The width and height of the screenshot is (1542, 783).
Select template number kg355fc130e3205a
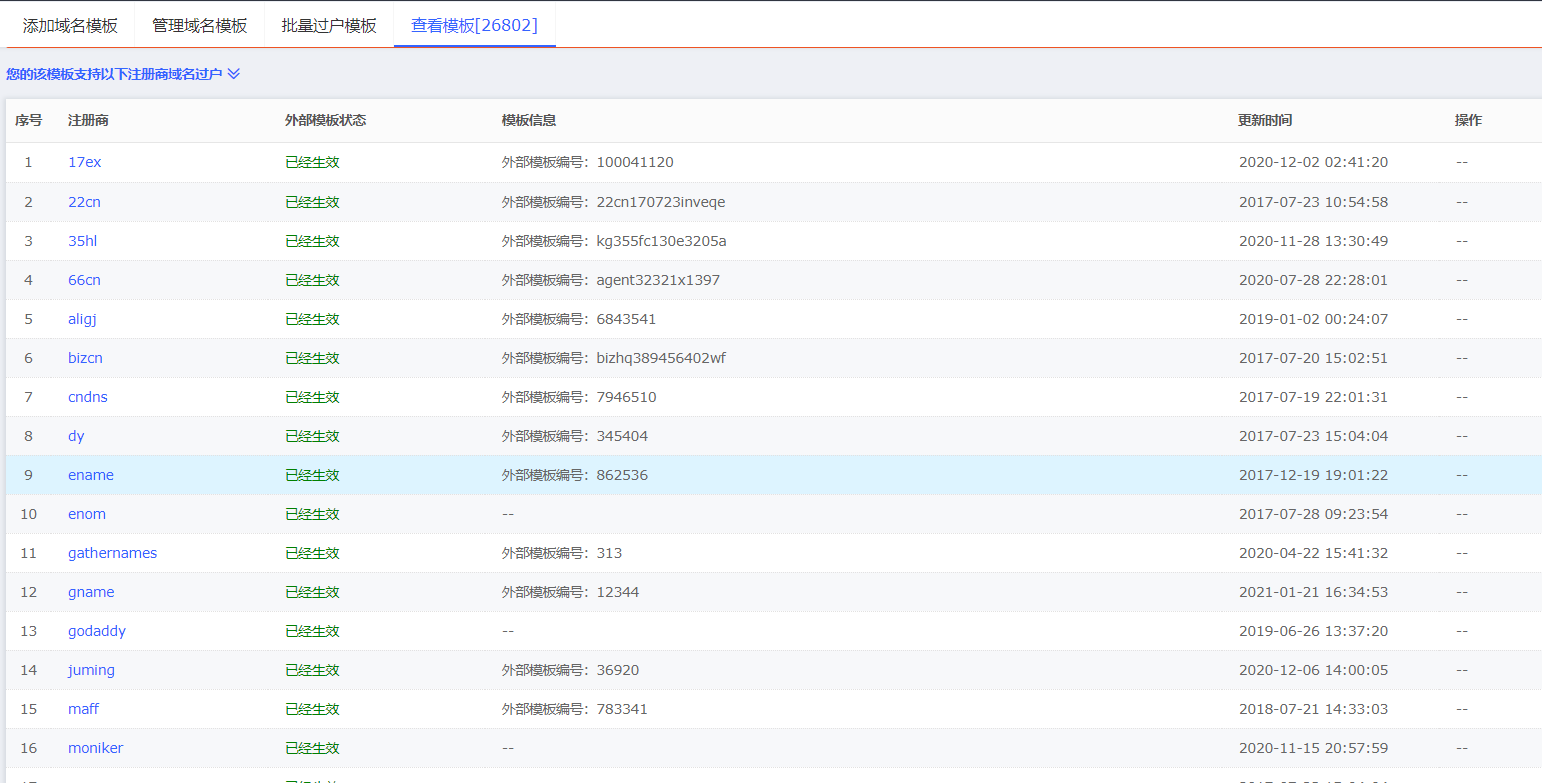click(661, 241)
